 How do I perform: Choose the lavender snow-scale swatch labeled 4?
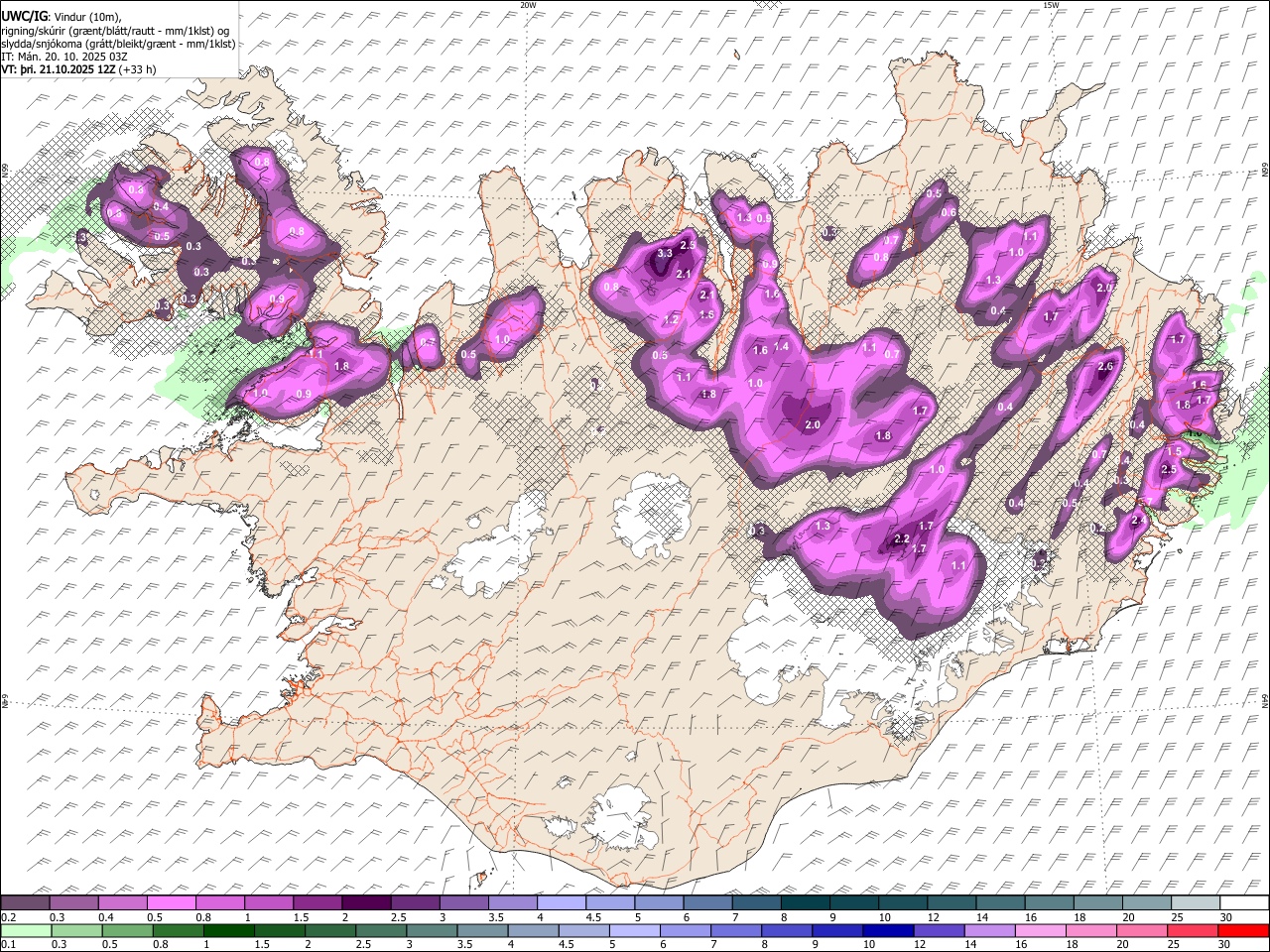tap(561, 902)
